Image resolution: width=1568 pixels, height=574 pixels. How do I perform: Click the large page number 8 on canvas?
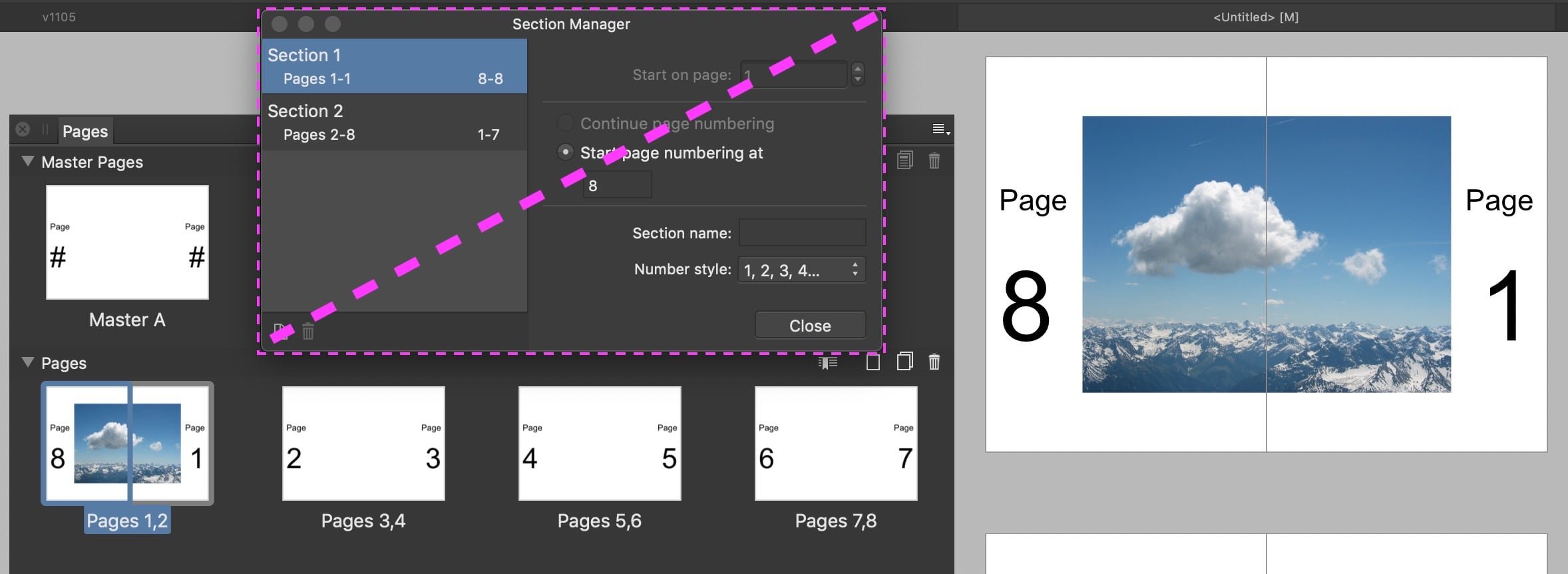(x=1026, y=306)
